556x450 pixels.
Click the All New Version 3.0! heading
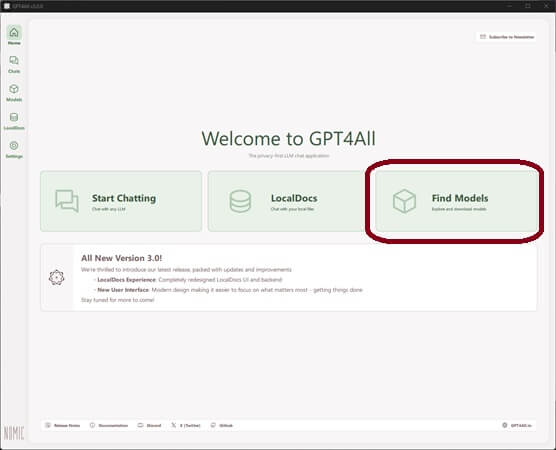[x=122, y=258]
